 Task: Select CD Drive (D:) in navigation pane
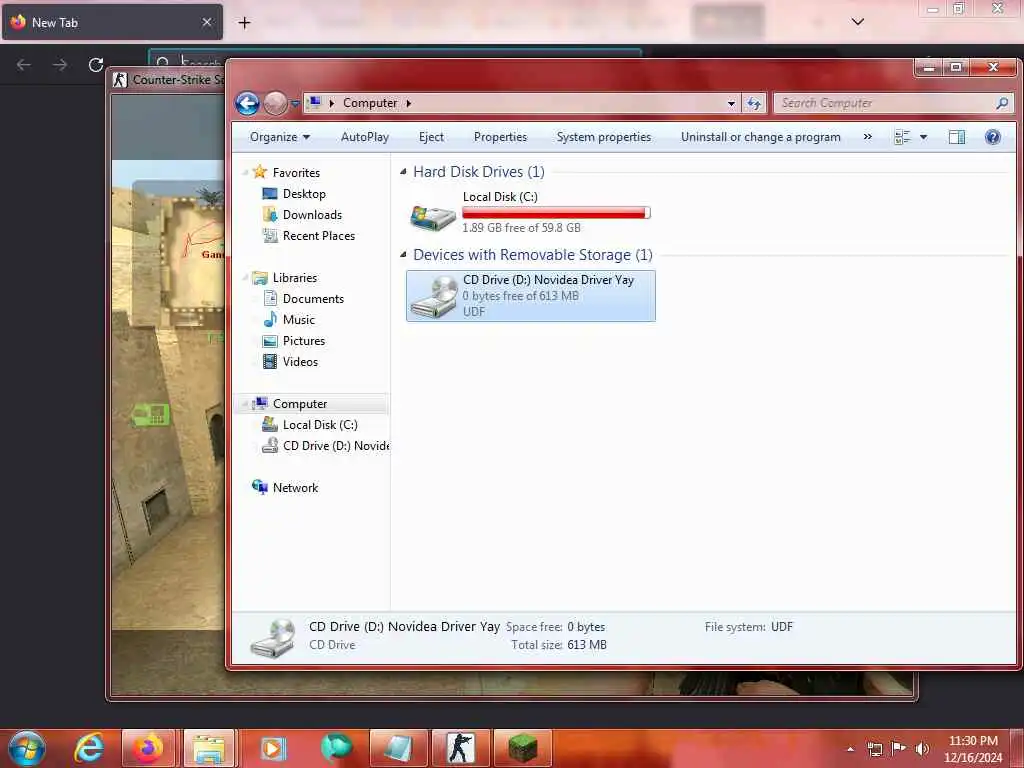(x=336, y=445)
